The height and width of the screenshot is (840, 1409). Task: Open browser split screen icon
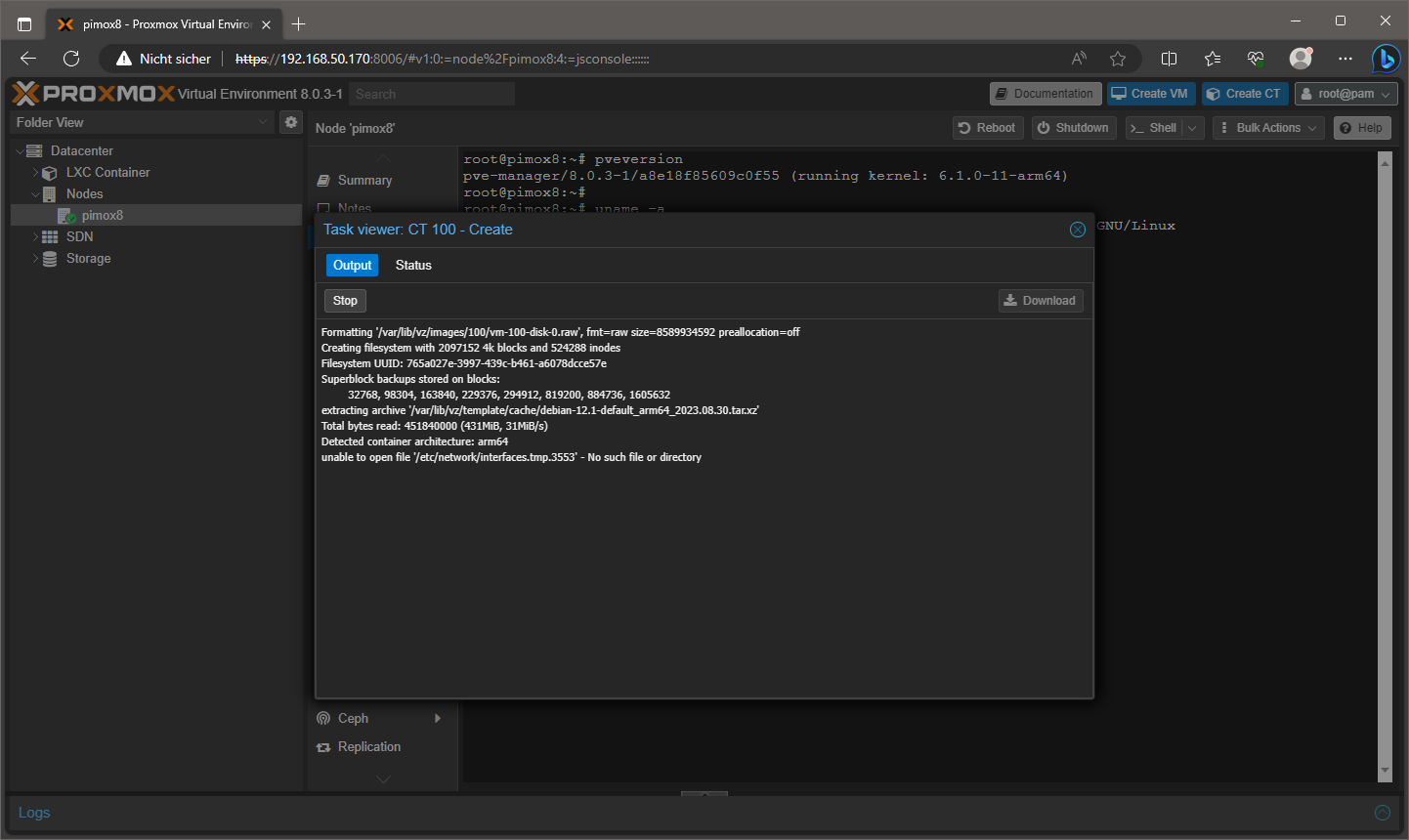tap(1169, 59)
